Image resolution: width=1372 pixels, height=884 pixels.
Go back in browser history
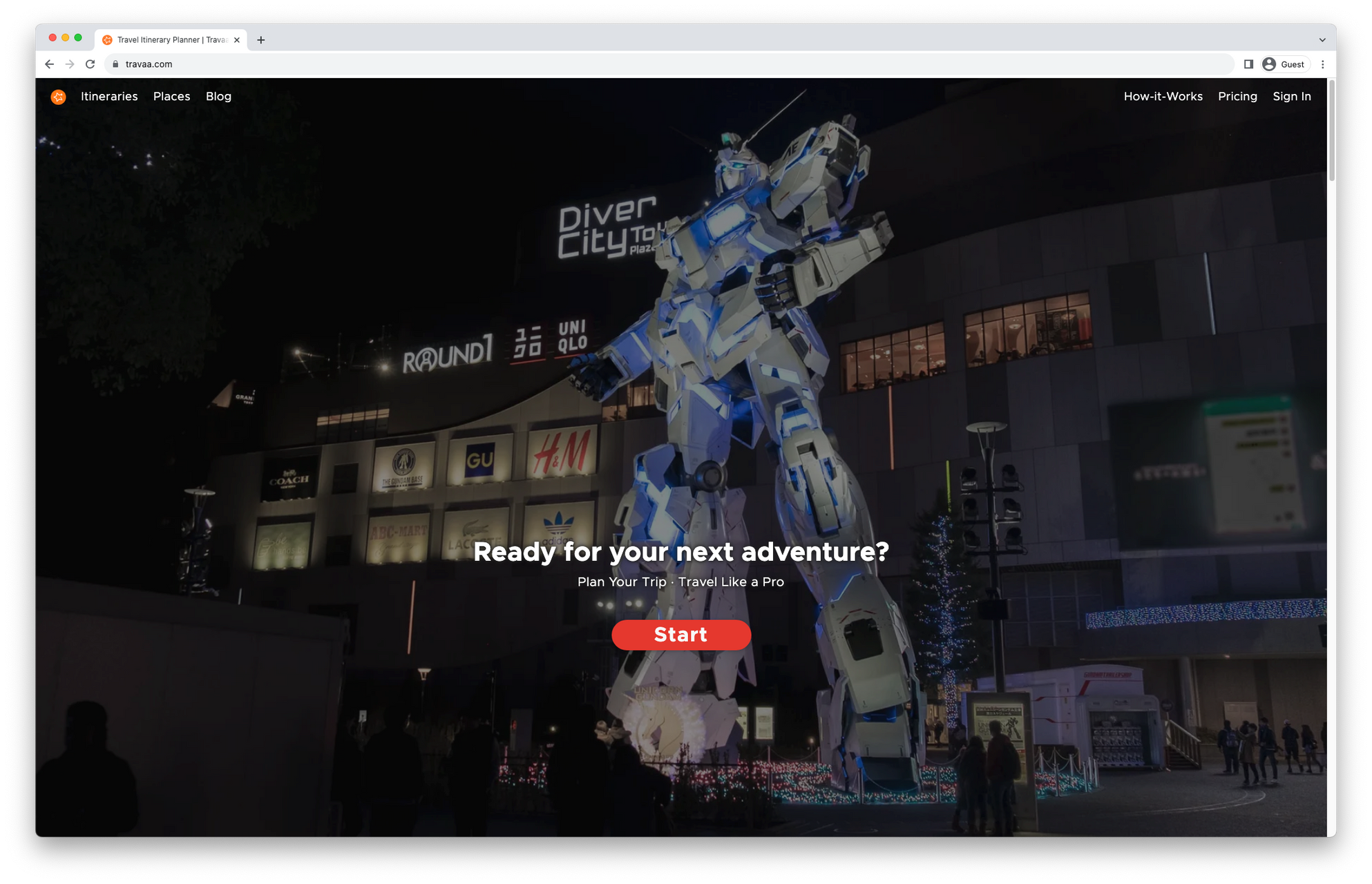[x=49, y=64]
